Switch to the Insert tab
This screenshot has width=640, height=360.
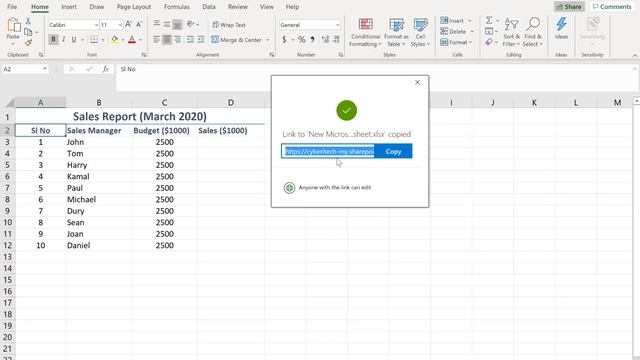click(69, 7)
